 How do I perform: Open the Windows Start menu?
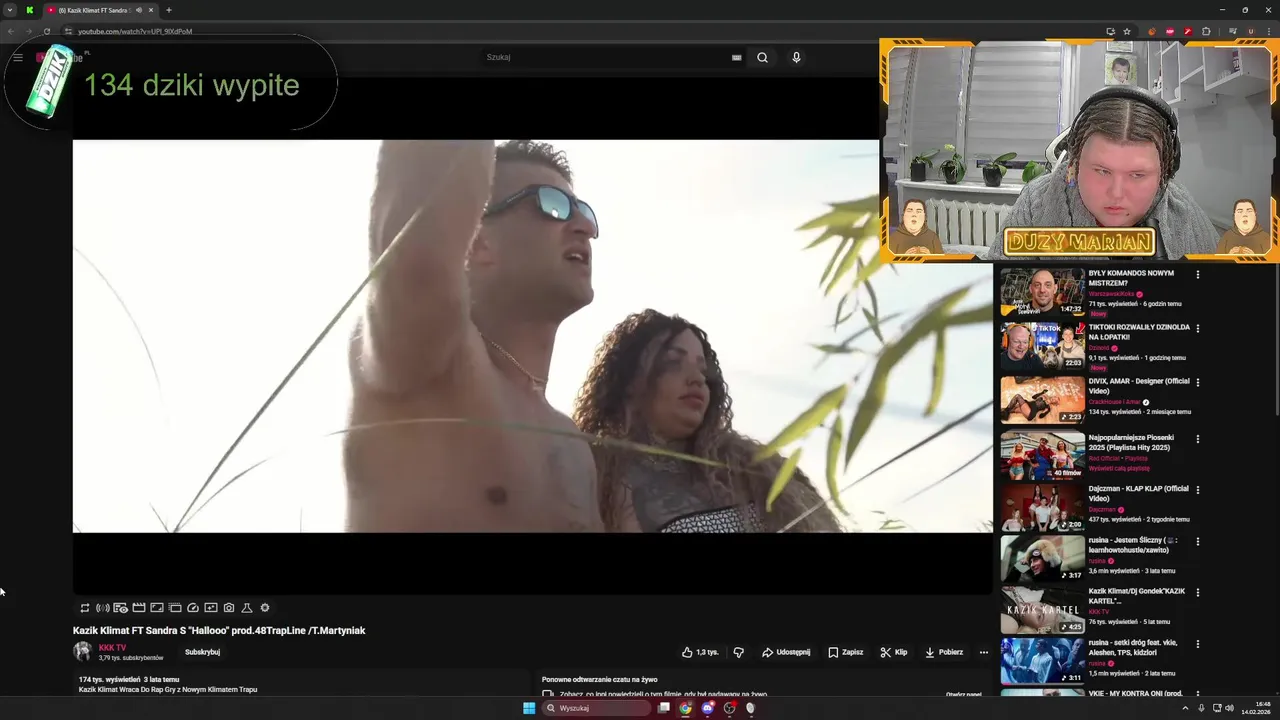click(x=529, y=708)
